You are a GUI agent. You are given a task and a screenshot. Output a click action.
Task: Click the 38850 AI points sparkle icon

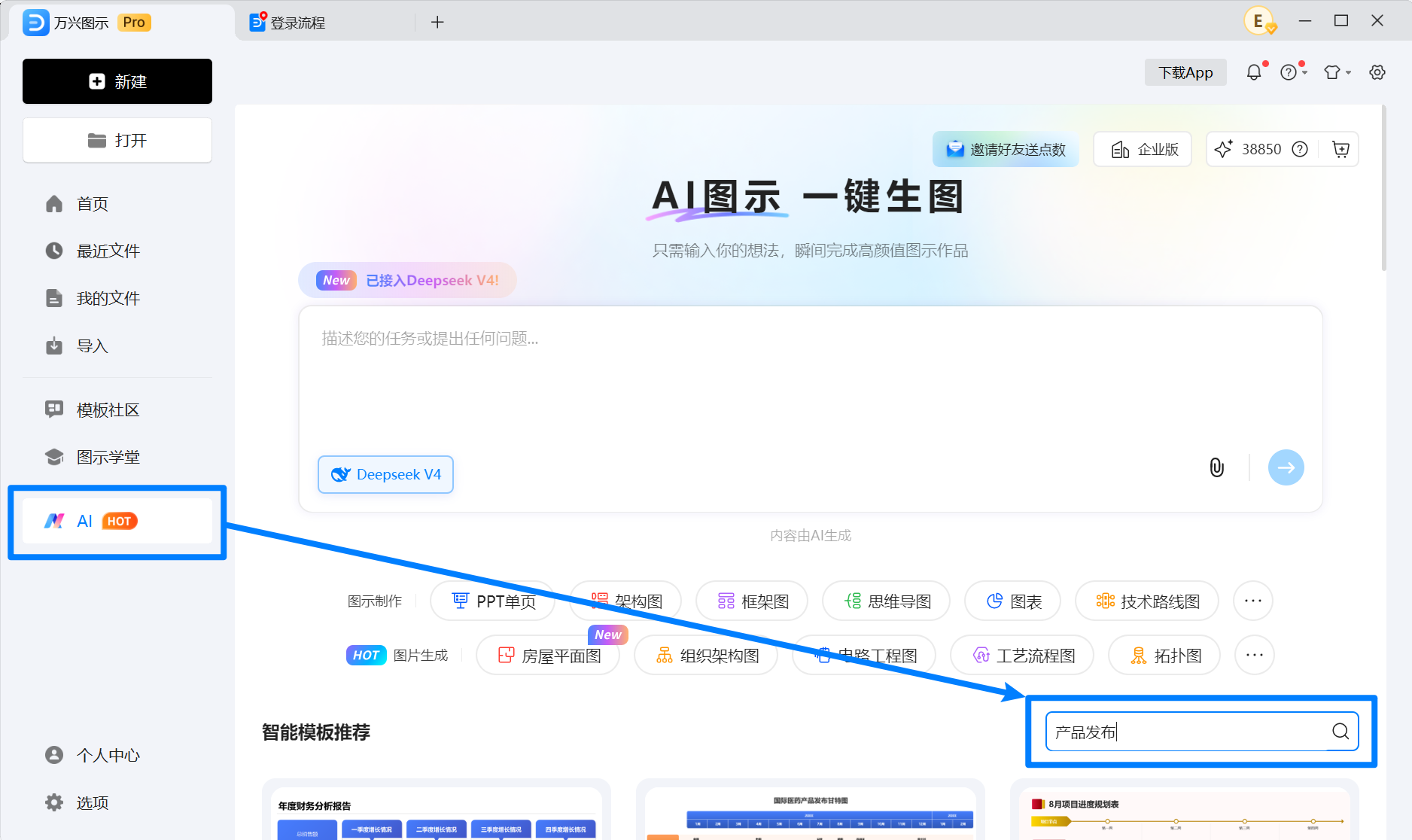[x=1224, y=149]
